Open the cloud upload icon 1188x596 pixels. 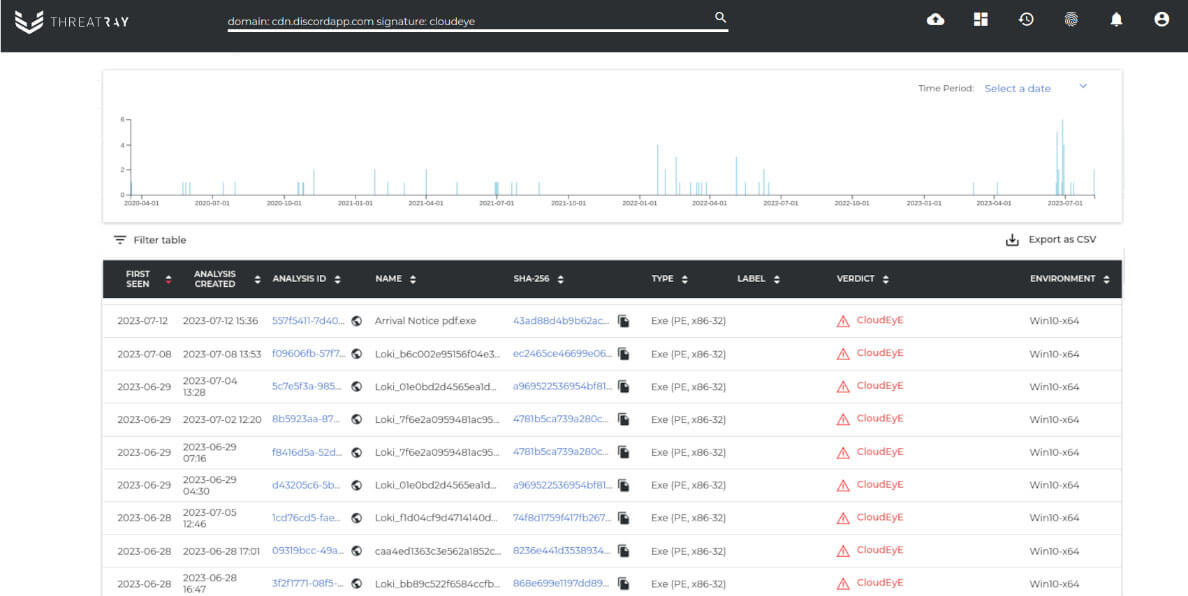pos(936,20)
